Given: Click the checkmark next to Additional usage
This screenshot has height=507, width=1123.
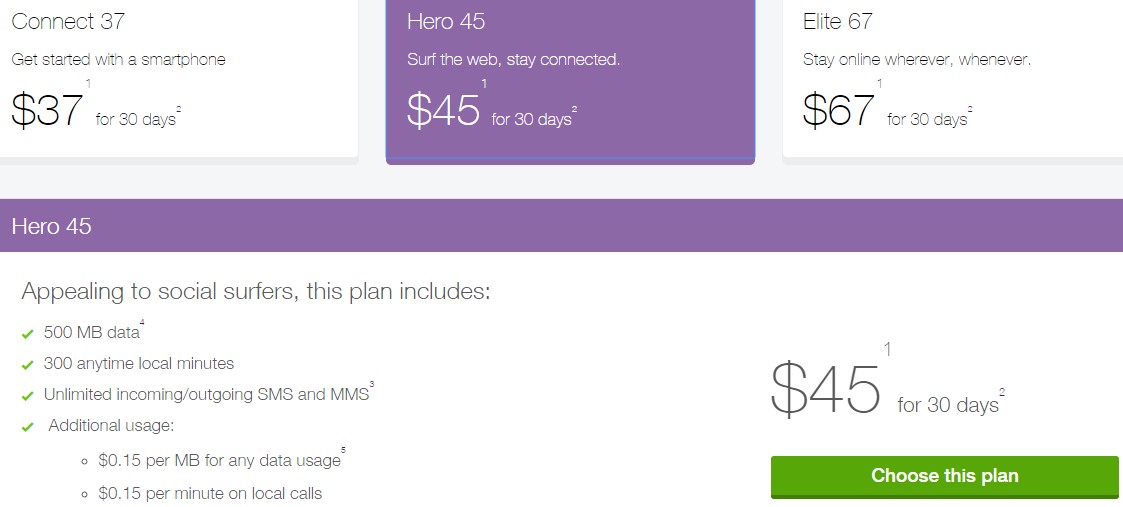Looking at the screenshot, I should pos(27,427).
